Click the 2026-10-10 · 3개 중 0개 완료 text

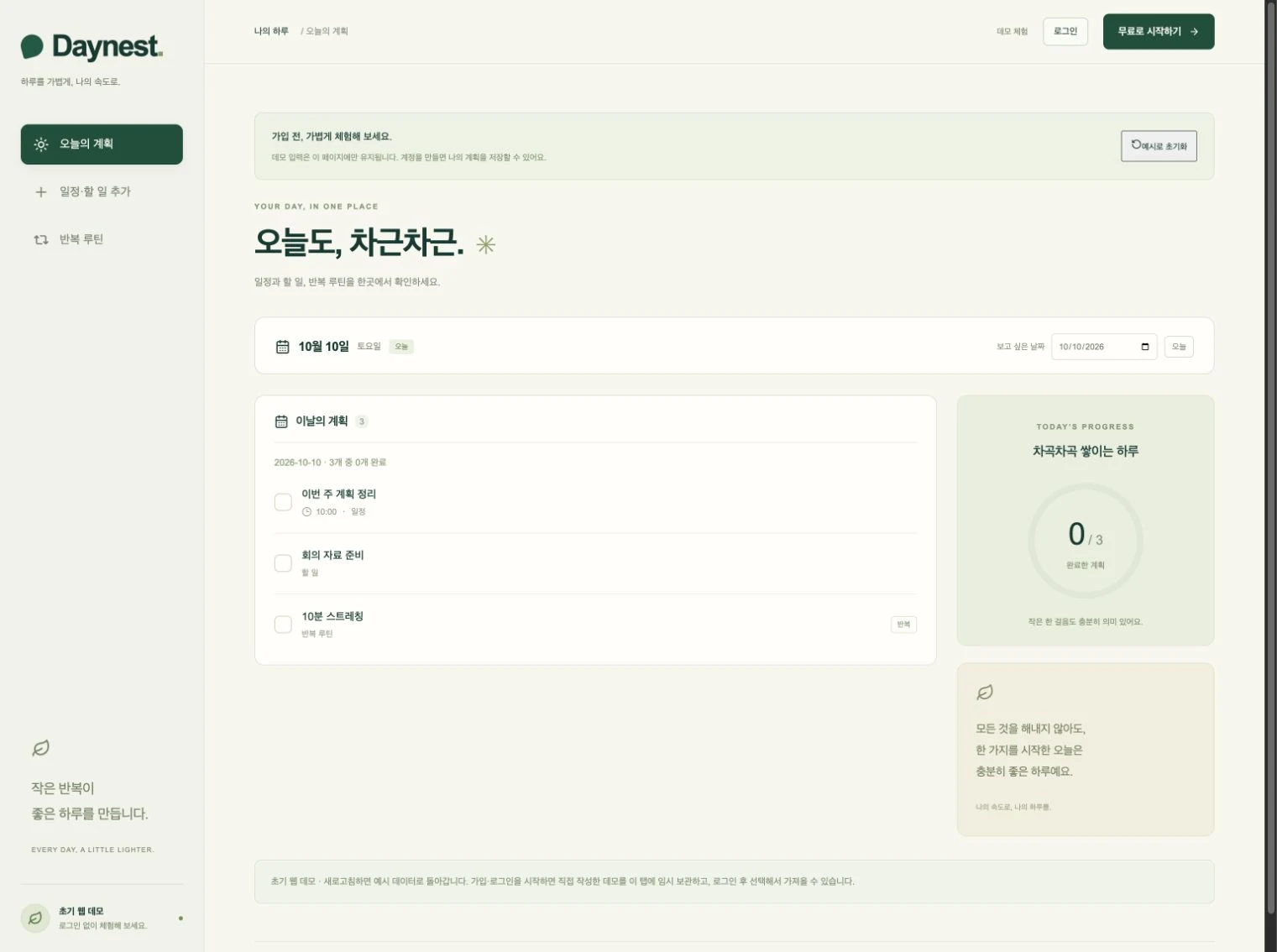[x=330, y=463]
